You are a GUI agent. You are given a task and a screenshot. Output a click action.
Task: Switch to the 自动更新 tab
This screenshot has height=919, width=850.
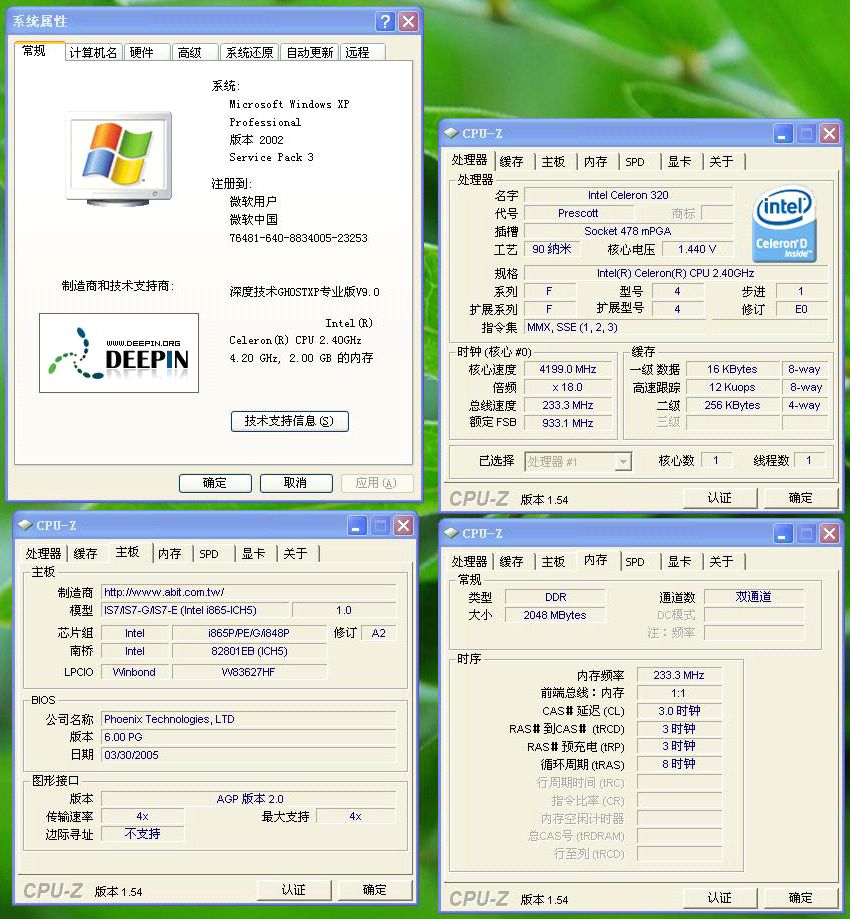coord(309,52)
